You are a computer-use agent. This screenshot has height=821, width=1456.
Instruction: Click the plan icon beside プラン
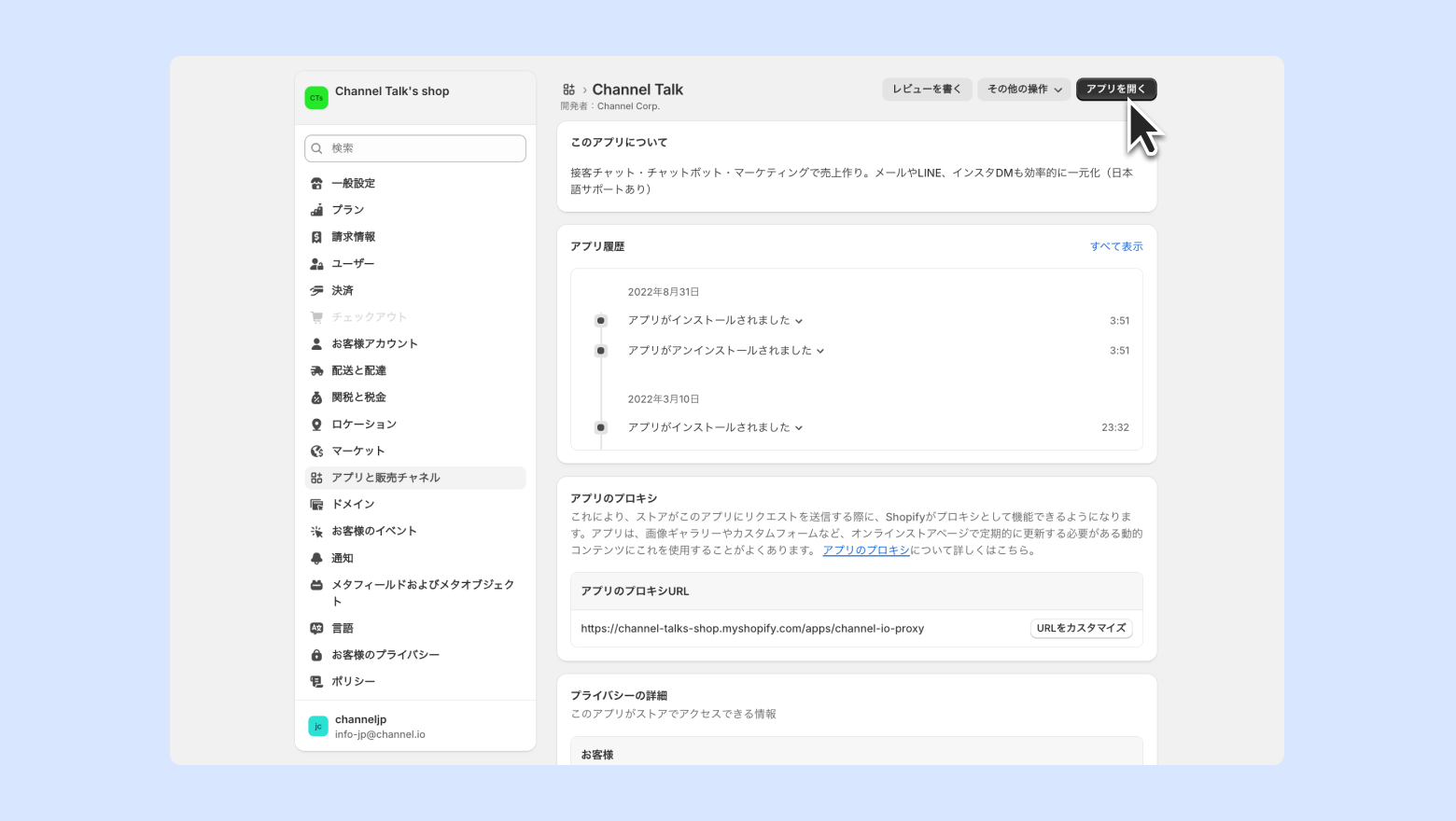(316, 210)
